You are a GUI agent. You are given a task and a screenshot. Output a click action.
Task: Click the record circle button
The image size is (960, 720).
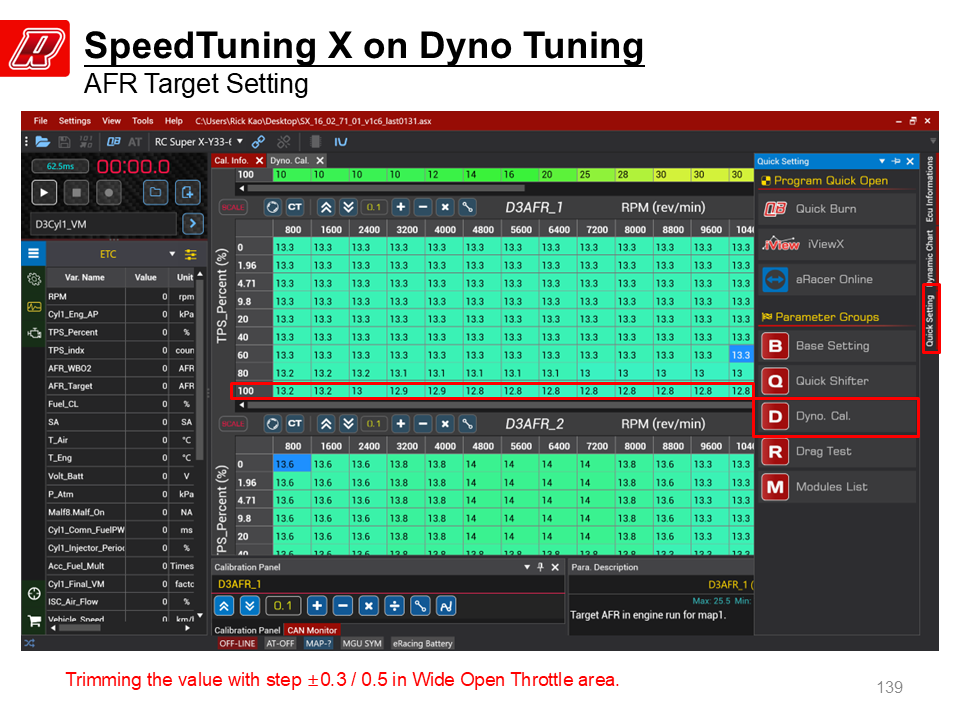[108, 192]
